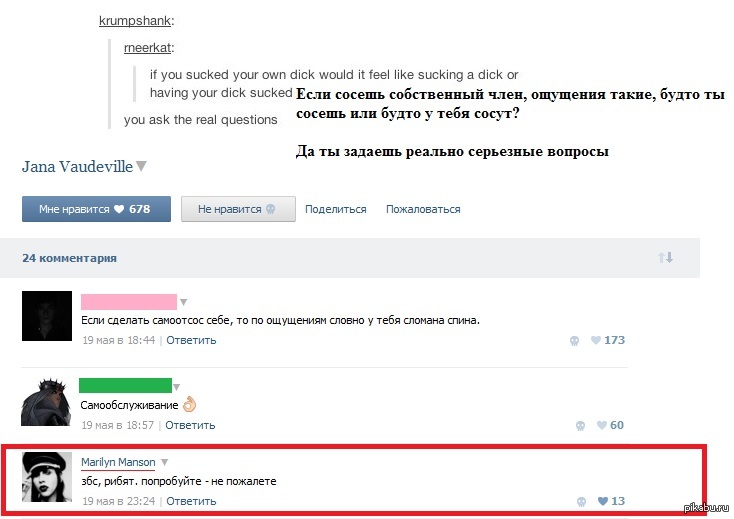
Task: Open the crowned-figure avatar of the second commenter
Action: [46, 402]
